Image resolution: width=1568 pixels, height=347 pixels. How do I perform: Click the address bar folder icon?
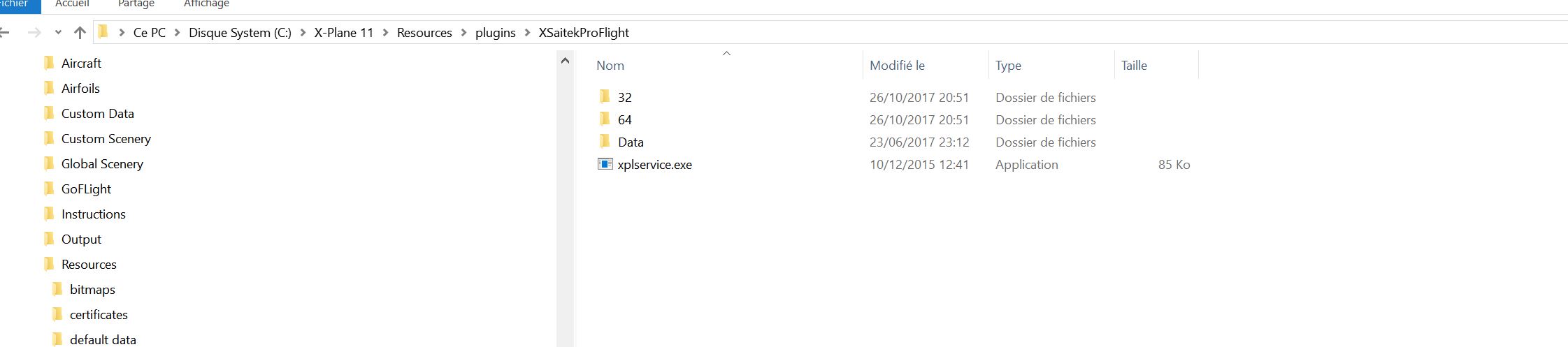pos(103,32)
